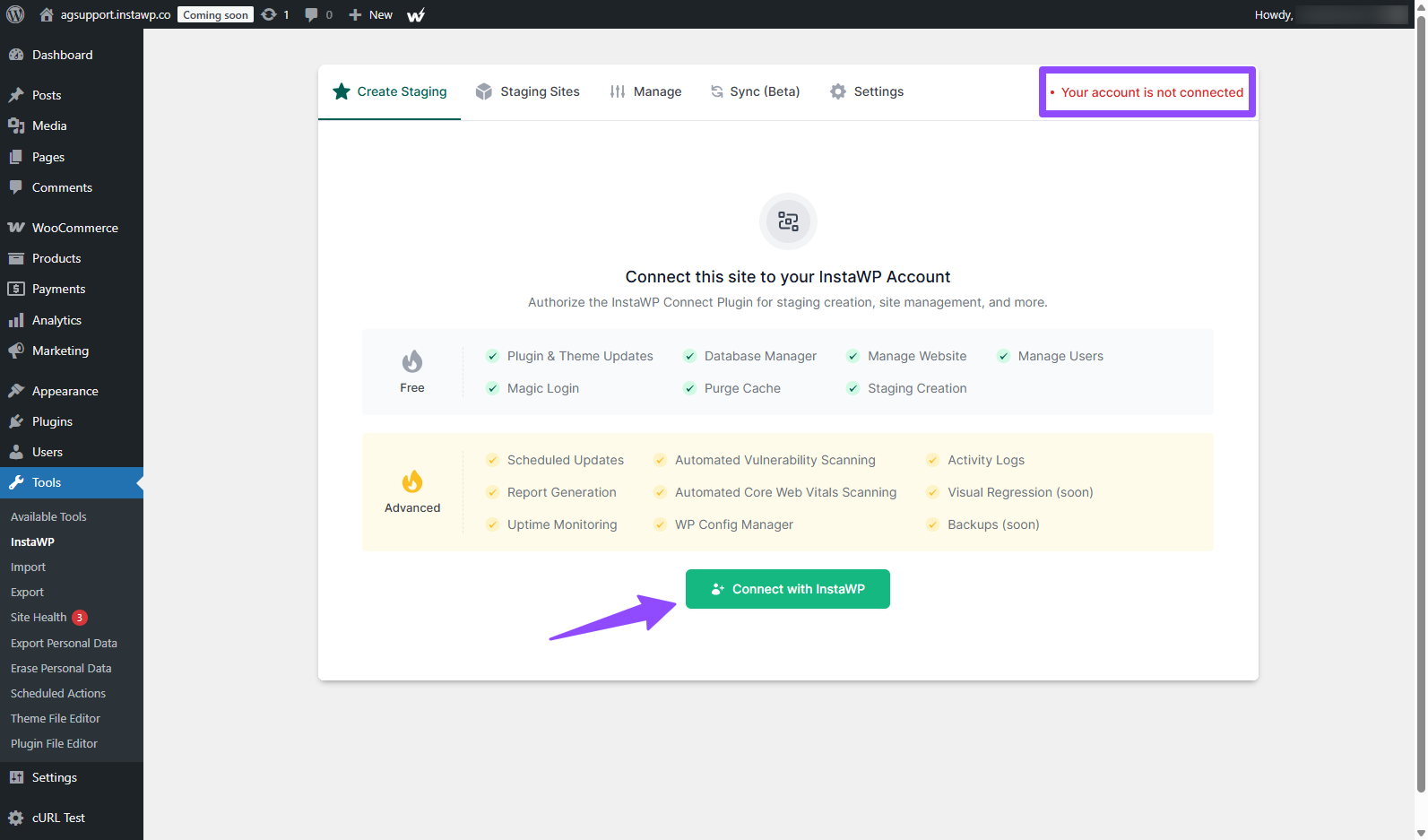Open Available Tools submenu item
Screen dimensions: 1428x840
pyautogui.click(x=48, y=516)
